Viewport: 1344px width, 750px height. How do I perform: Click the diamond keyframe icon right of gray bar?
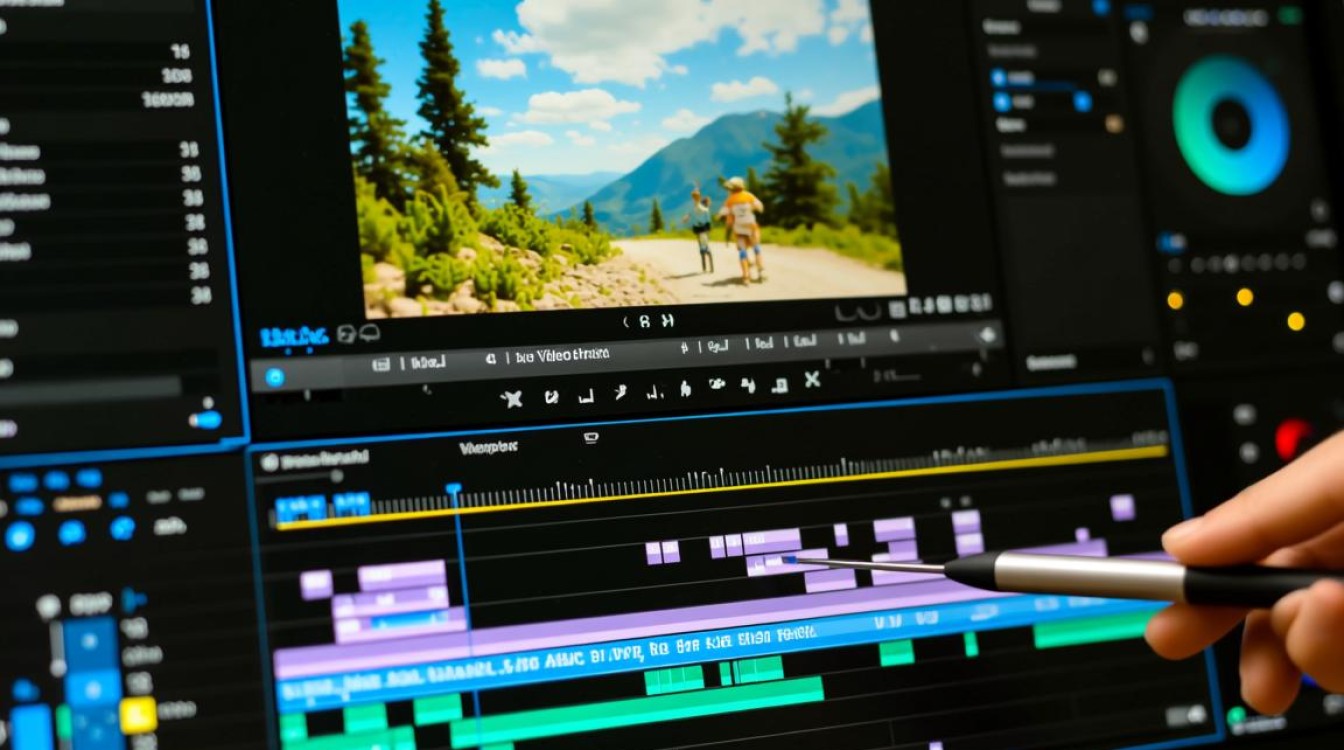[989, 336]
